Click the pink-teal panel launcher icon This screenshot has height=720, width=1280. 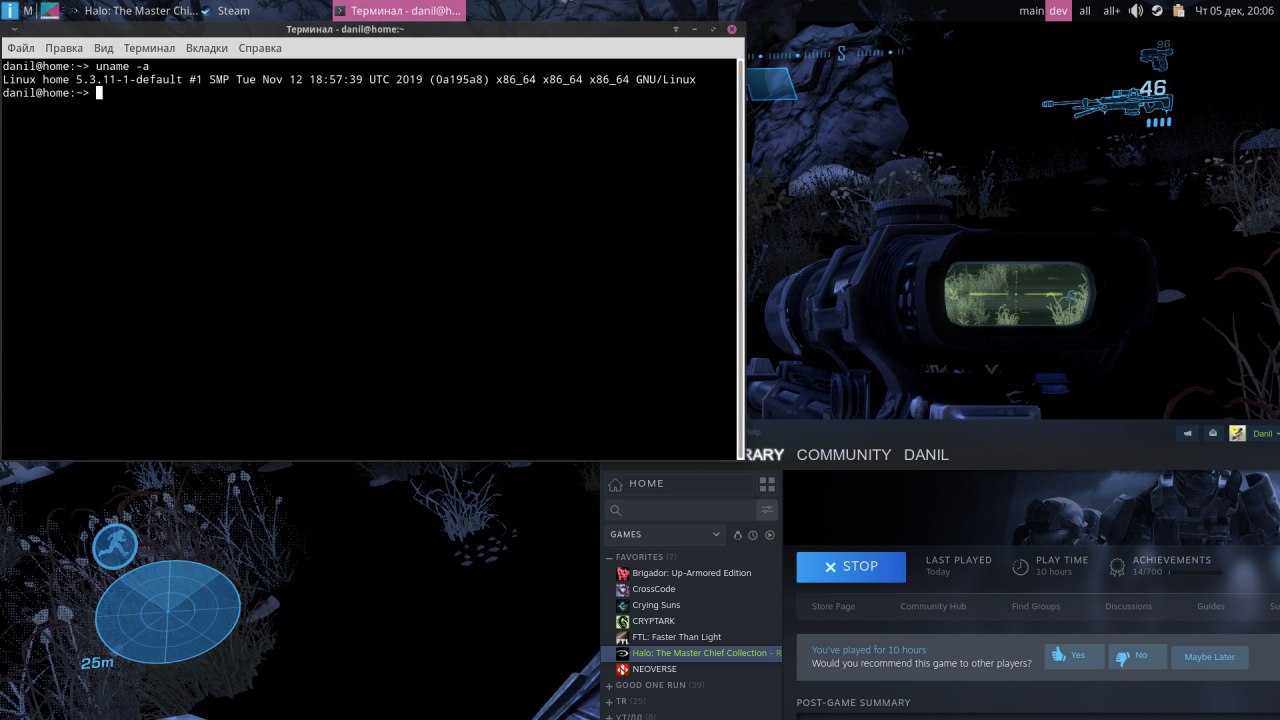tap(50, 11)
